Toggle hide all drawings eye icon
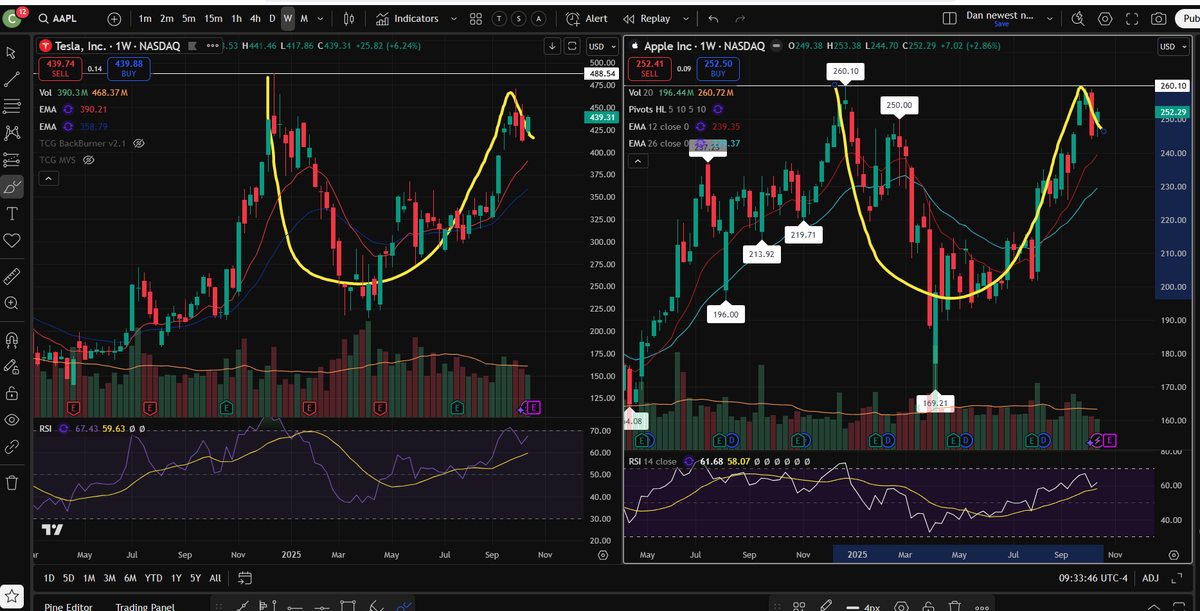Screen dimensions: 1200x611 click(x=12, y=419)
